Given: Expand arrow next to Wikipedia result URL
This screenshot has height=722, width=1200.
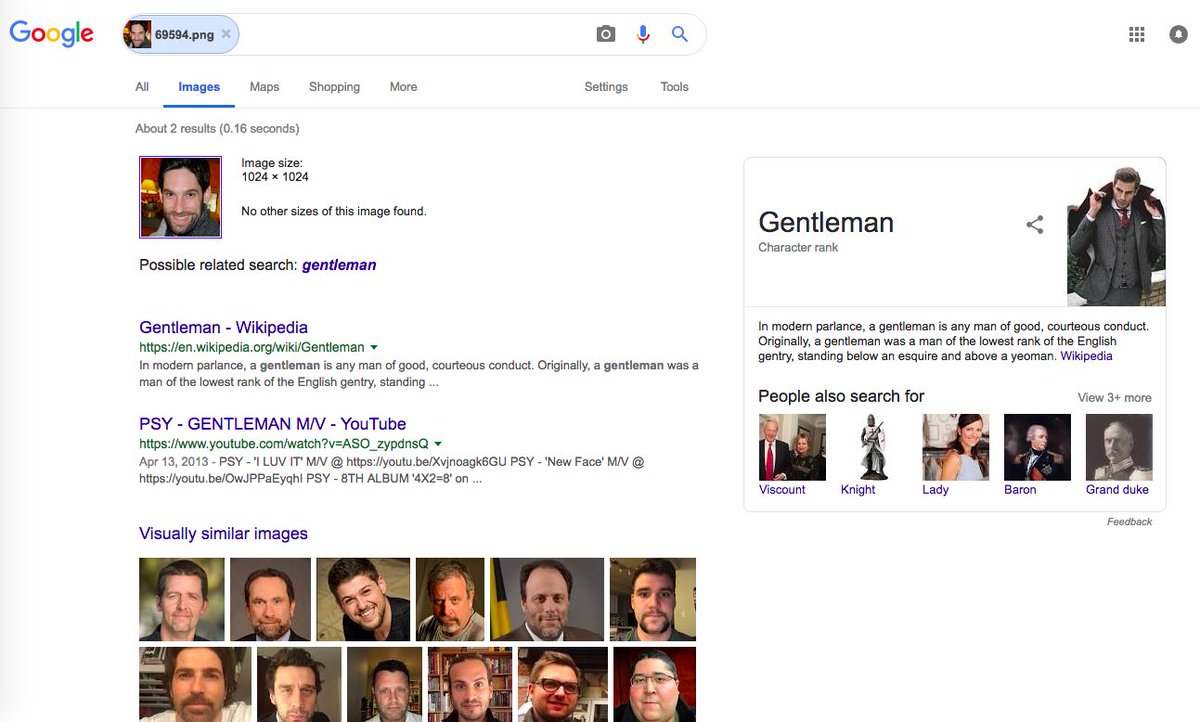Looking at the screenshot, I should tap(374, 348).
